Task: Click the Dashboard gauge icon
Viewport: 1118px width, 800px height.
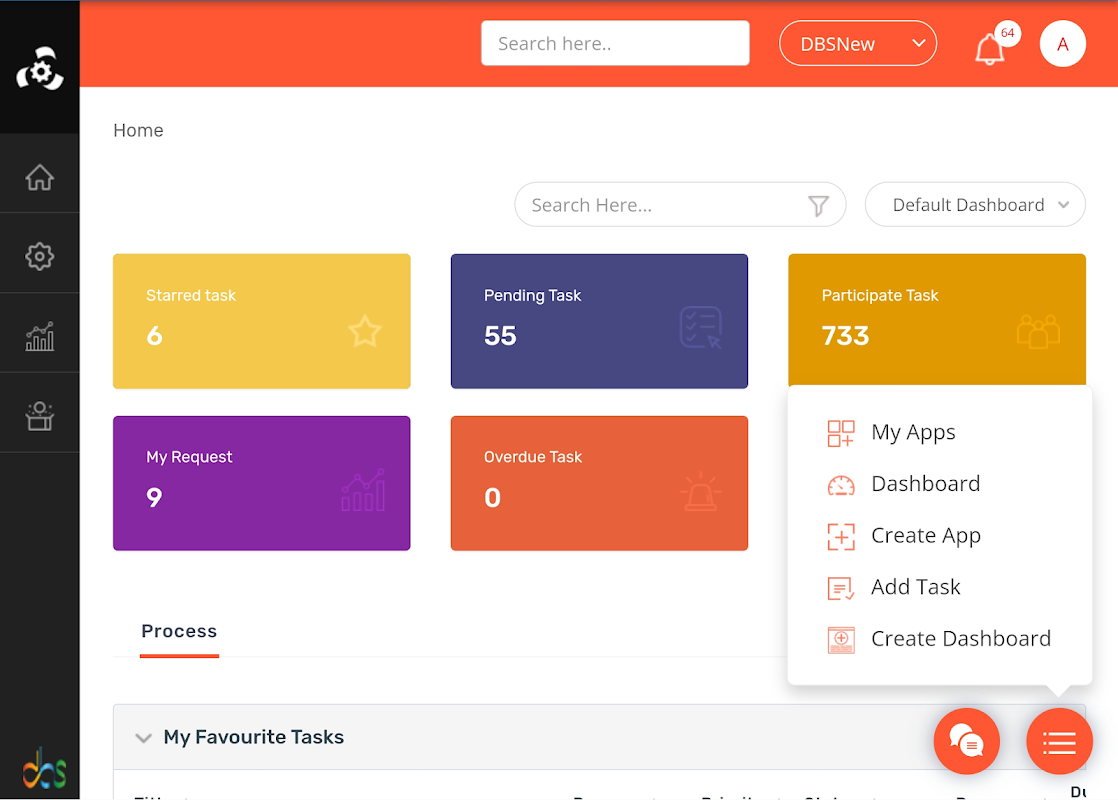Action: 841,485
